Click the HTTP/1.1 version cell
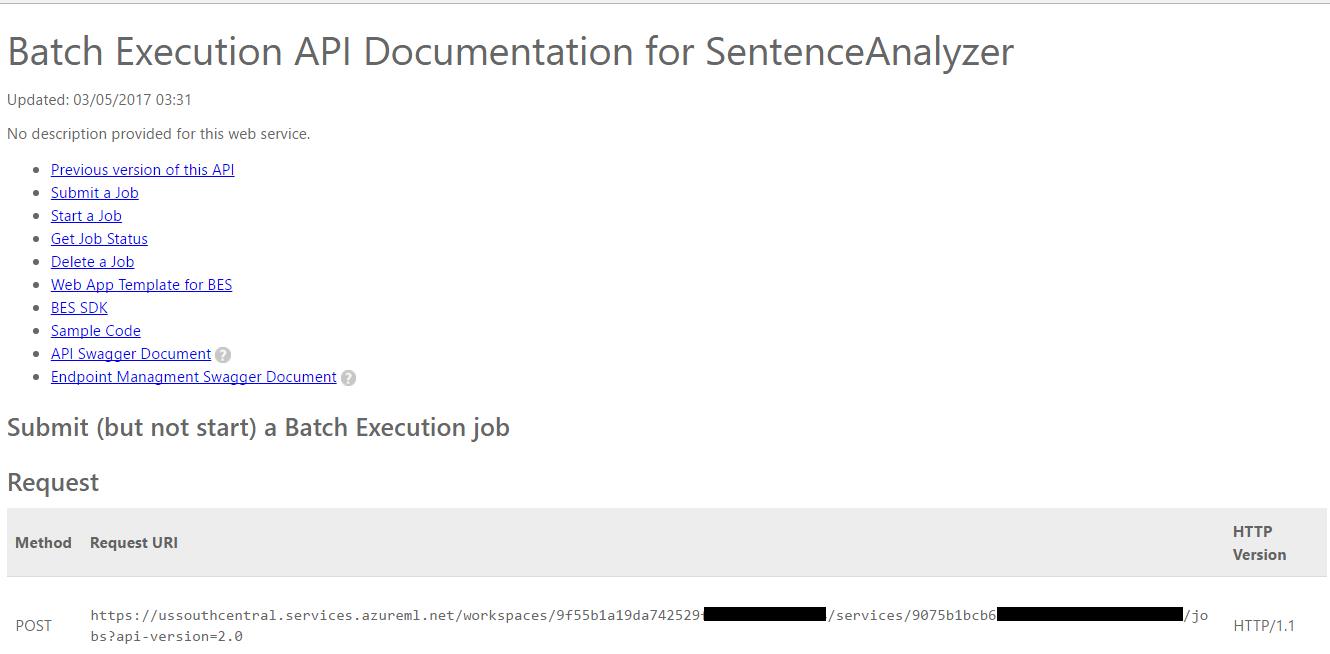This screenshot has height=654, width=1330. coord(1264,626)
